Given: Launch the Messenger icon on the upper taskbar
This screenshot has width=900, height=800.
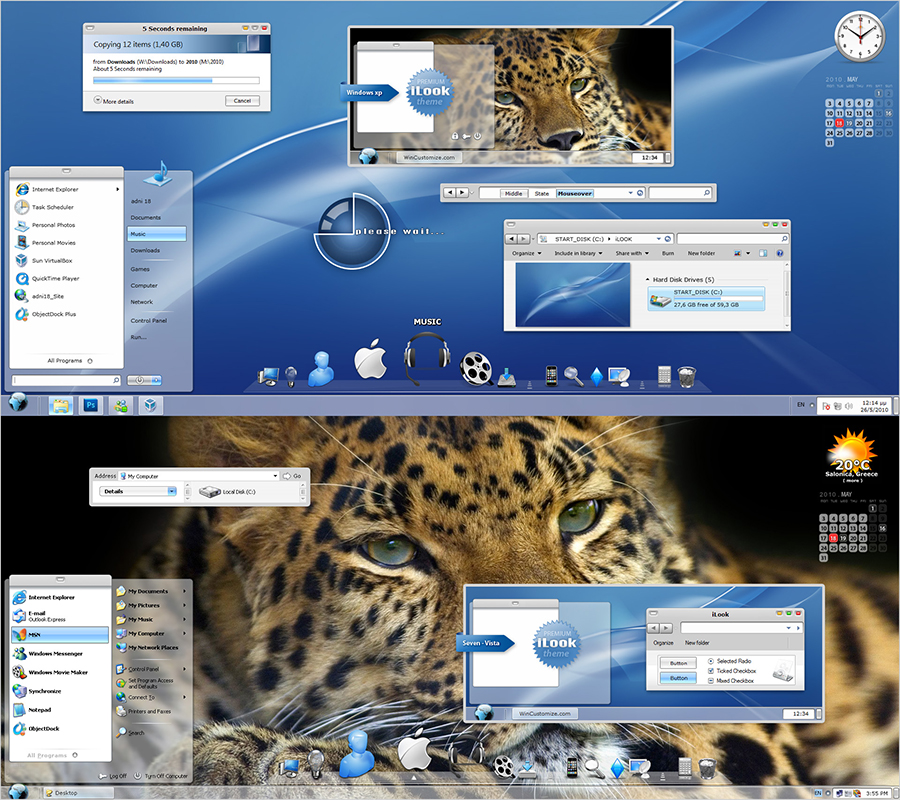Looking at the screenshot, I should (x=121, y=406).
